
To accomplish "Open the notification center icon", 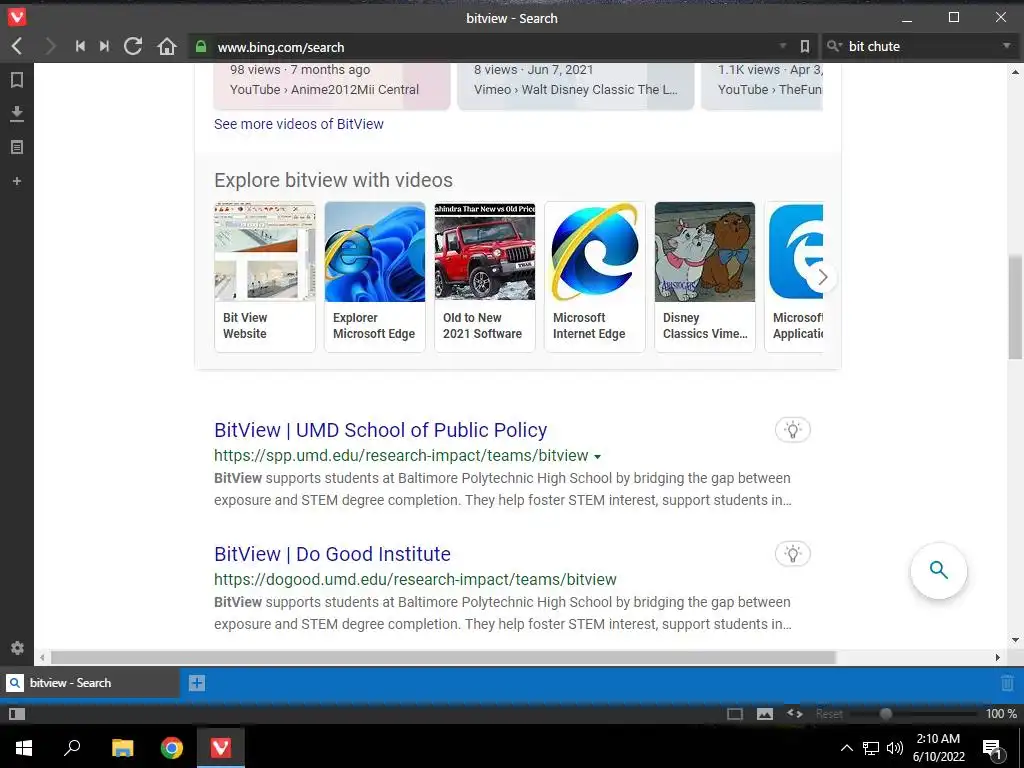I will 992,748.
